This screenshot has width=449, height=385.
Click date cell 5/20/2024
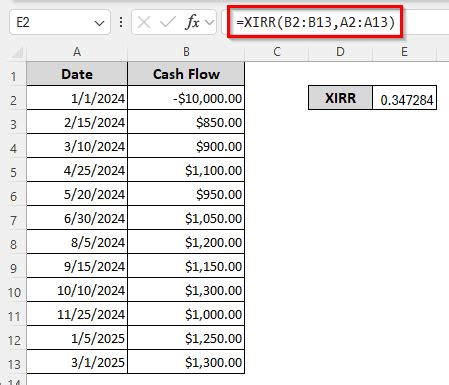77,194
